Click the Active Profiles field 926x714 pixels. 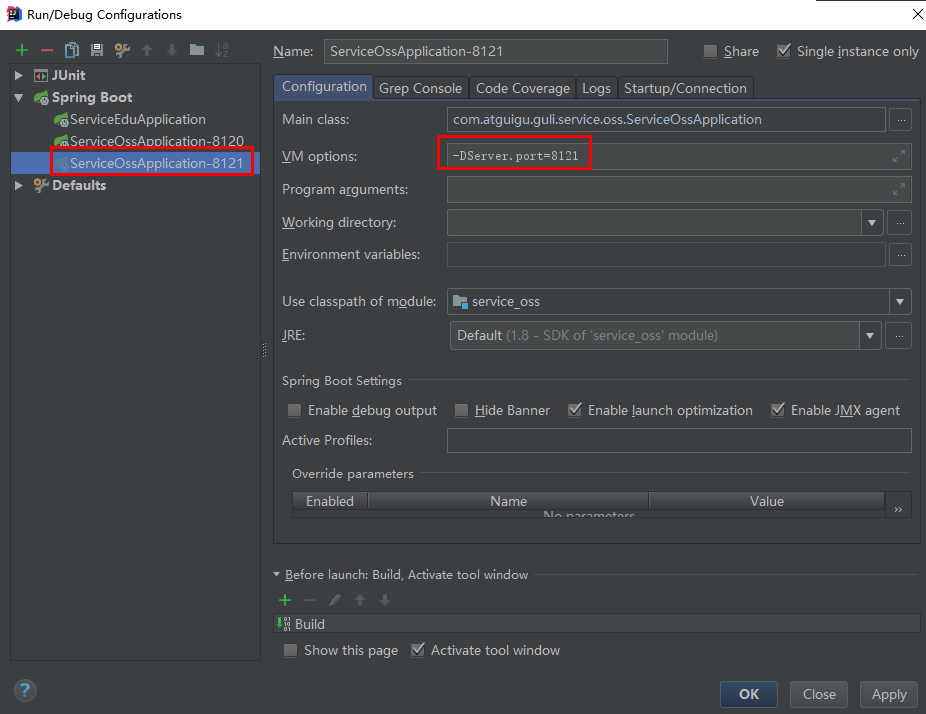click(679, 441)
